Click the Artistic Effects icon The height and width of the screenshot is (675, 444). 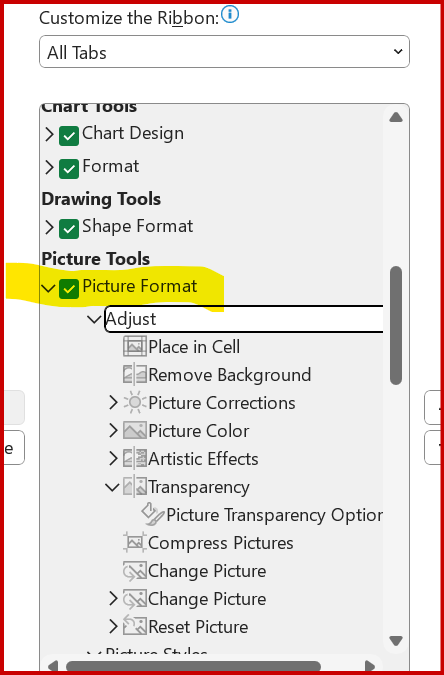(x=135, y=459)
